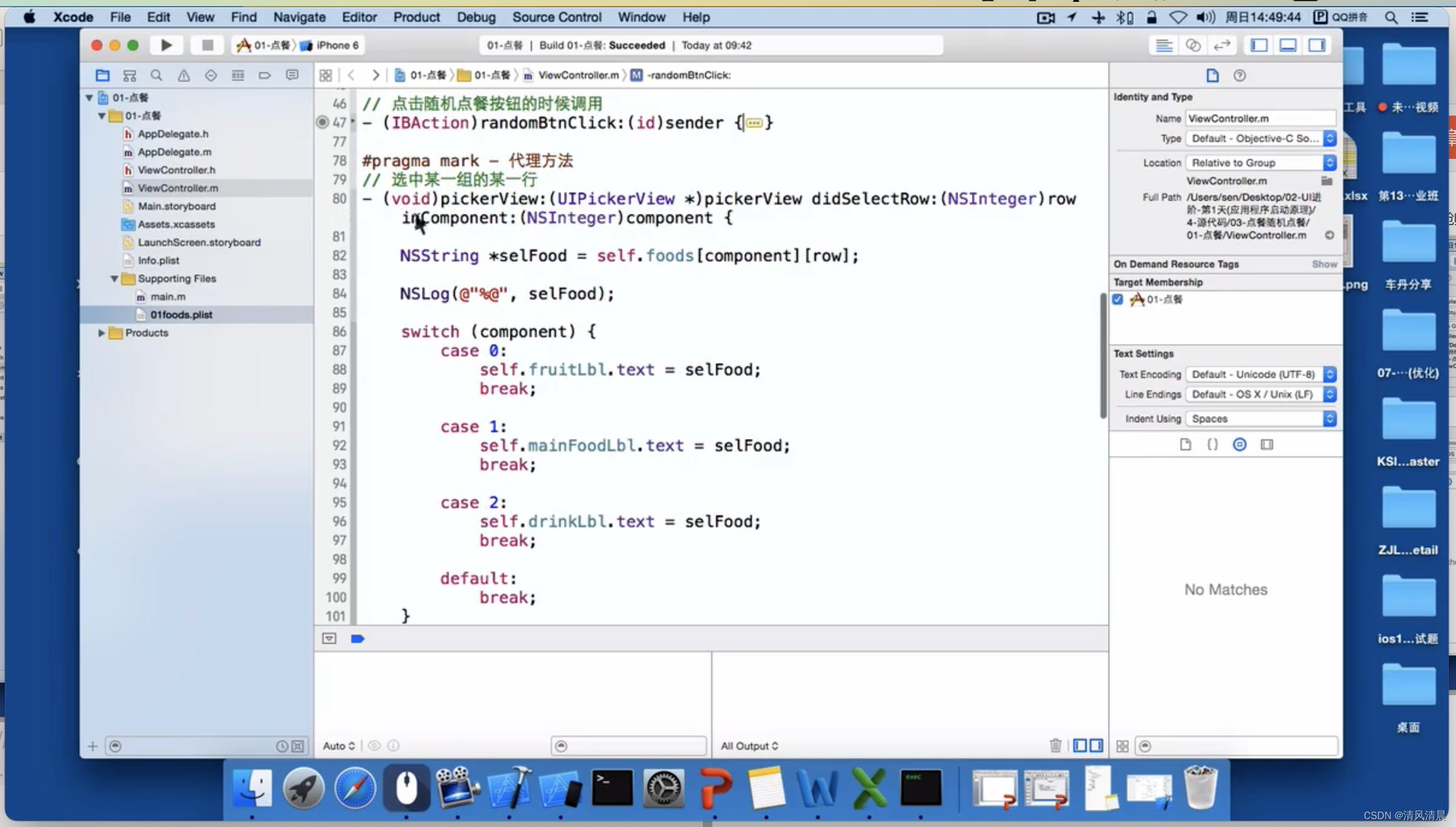Viewport: 1456px width, 827px height.
Task: Click the forward navigation arrow in breadcrumb
Action: tap(377, 75)
